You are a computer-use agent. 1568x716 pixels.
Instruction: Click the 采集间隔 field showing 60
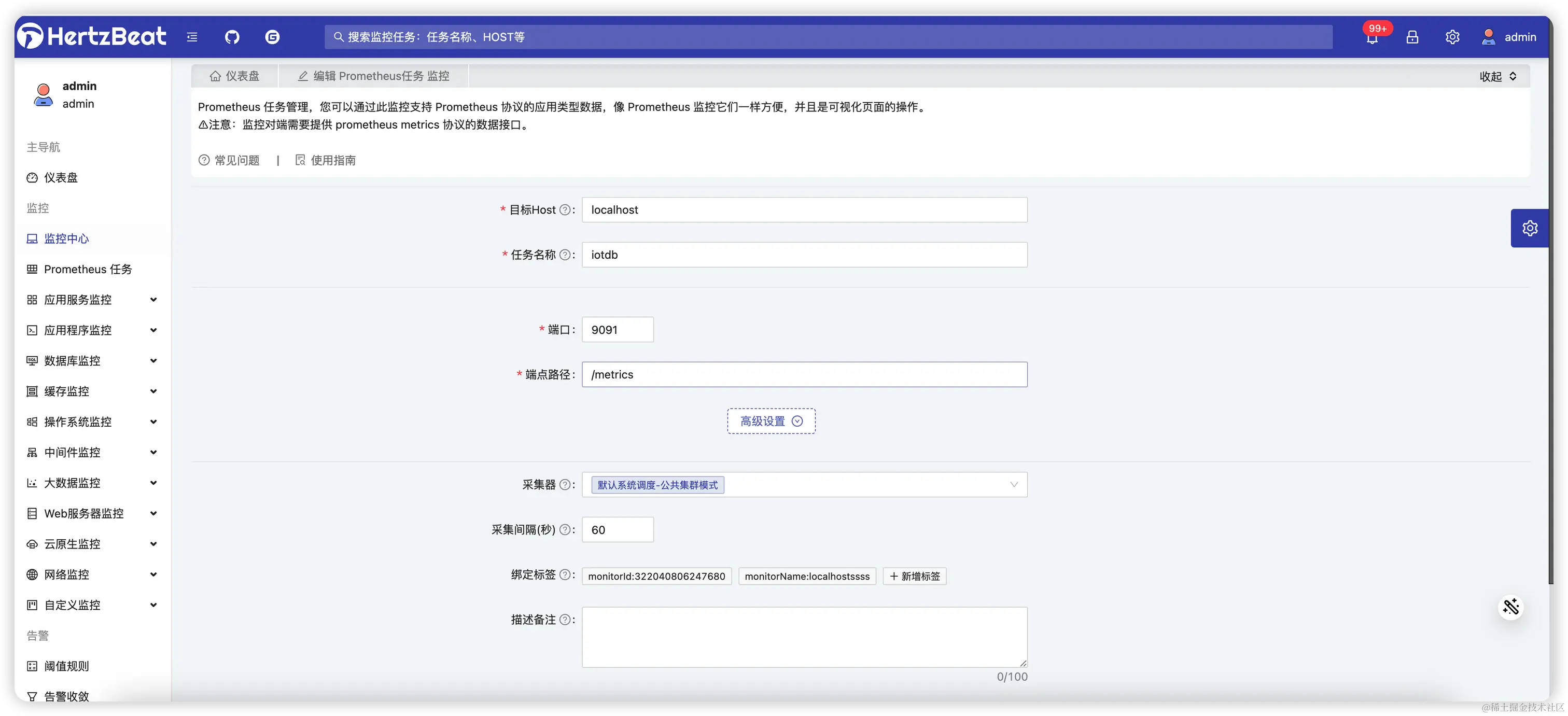pyautogui.click(x=618, y=530)
